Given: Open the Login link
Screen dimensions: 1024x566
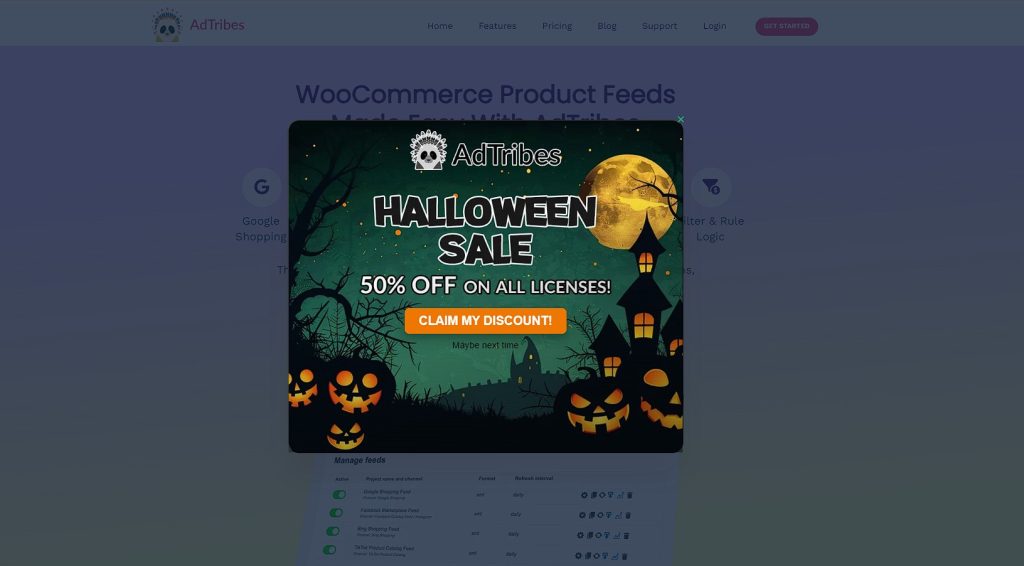Looking at the screenshot, I should click(714, 26).
